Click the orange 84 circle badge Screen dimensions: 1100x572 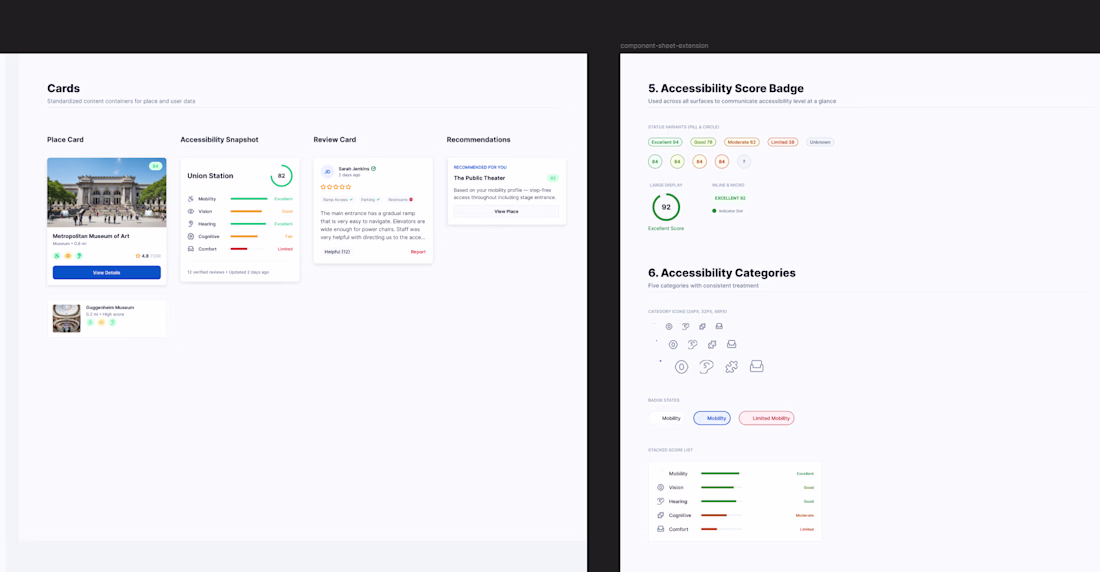699,161
